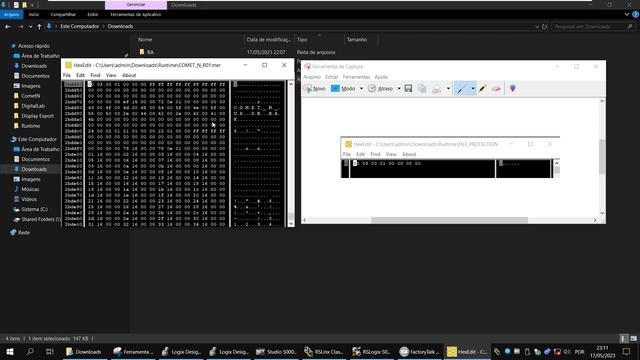Select the Pen tool in Snipping Tool
This screenshot has height=360, width=640.
[462, 89]
